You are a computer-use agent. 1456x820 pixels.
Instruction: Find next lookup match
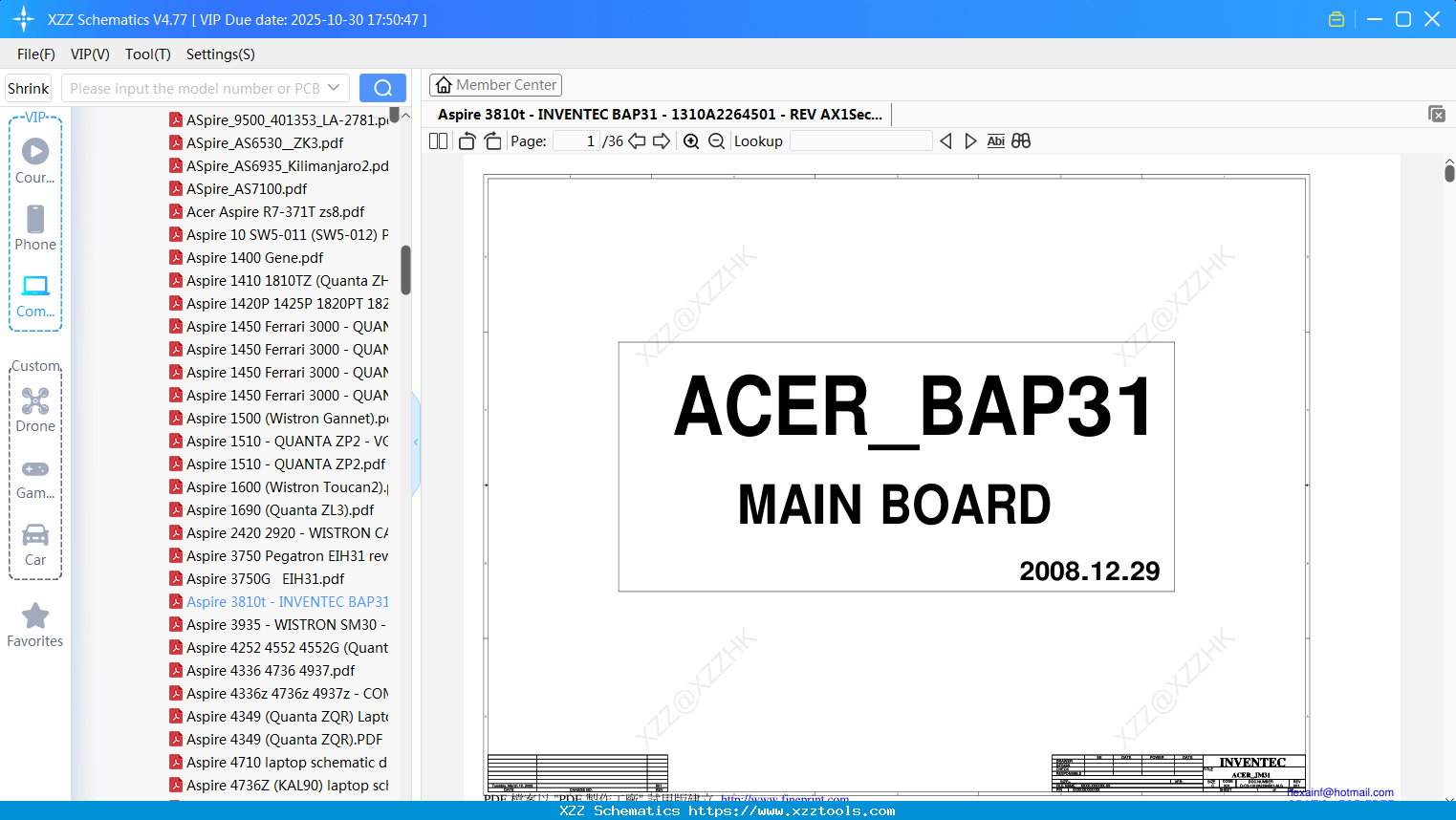pos(970,141)
